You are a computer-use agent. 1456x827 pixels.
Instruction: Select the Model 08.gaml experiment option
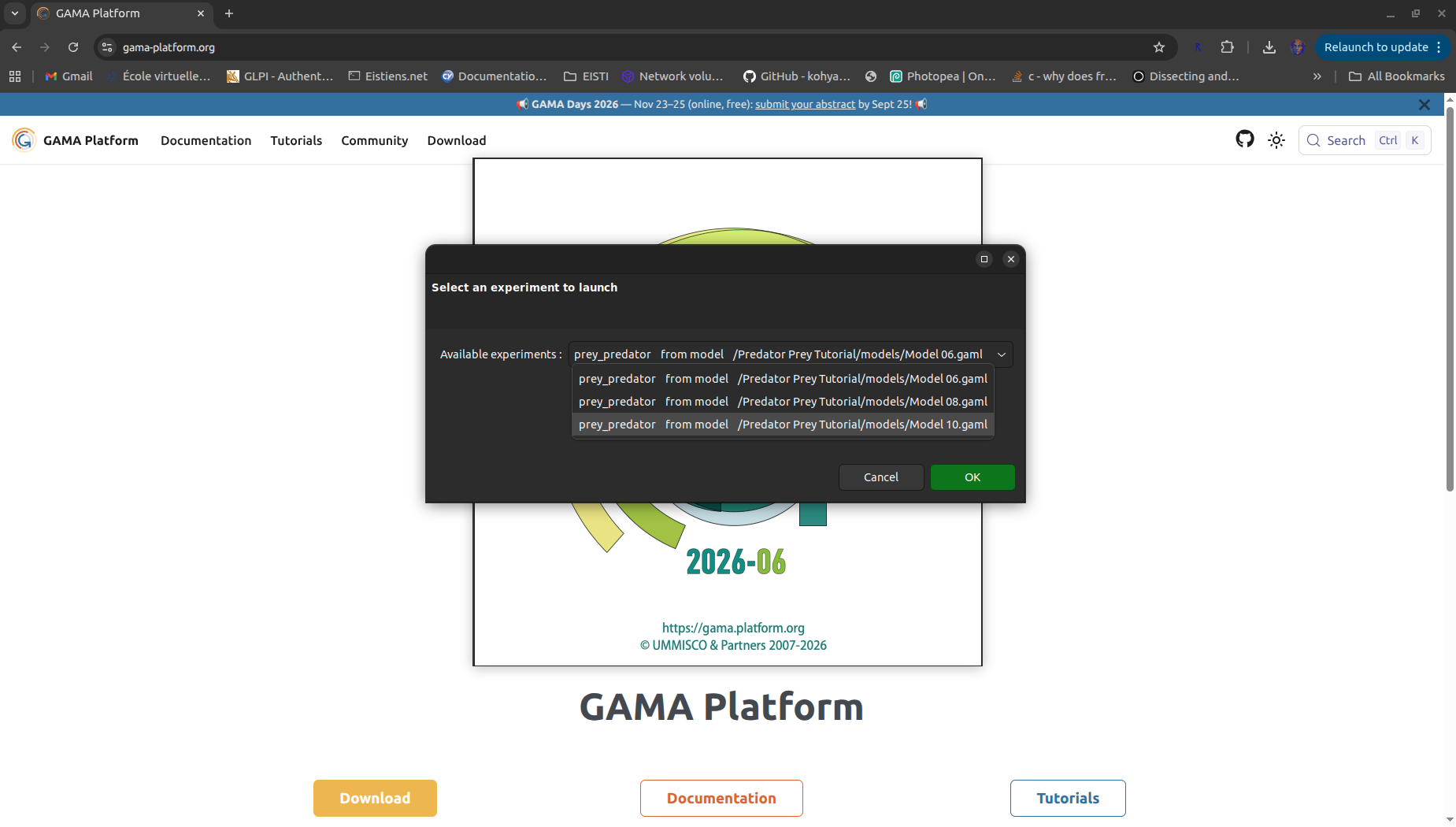pyautogui.click(x=783, y=402)
